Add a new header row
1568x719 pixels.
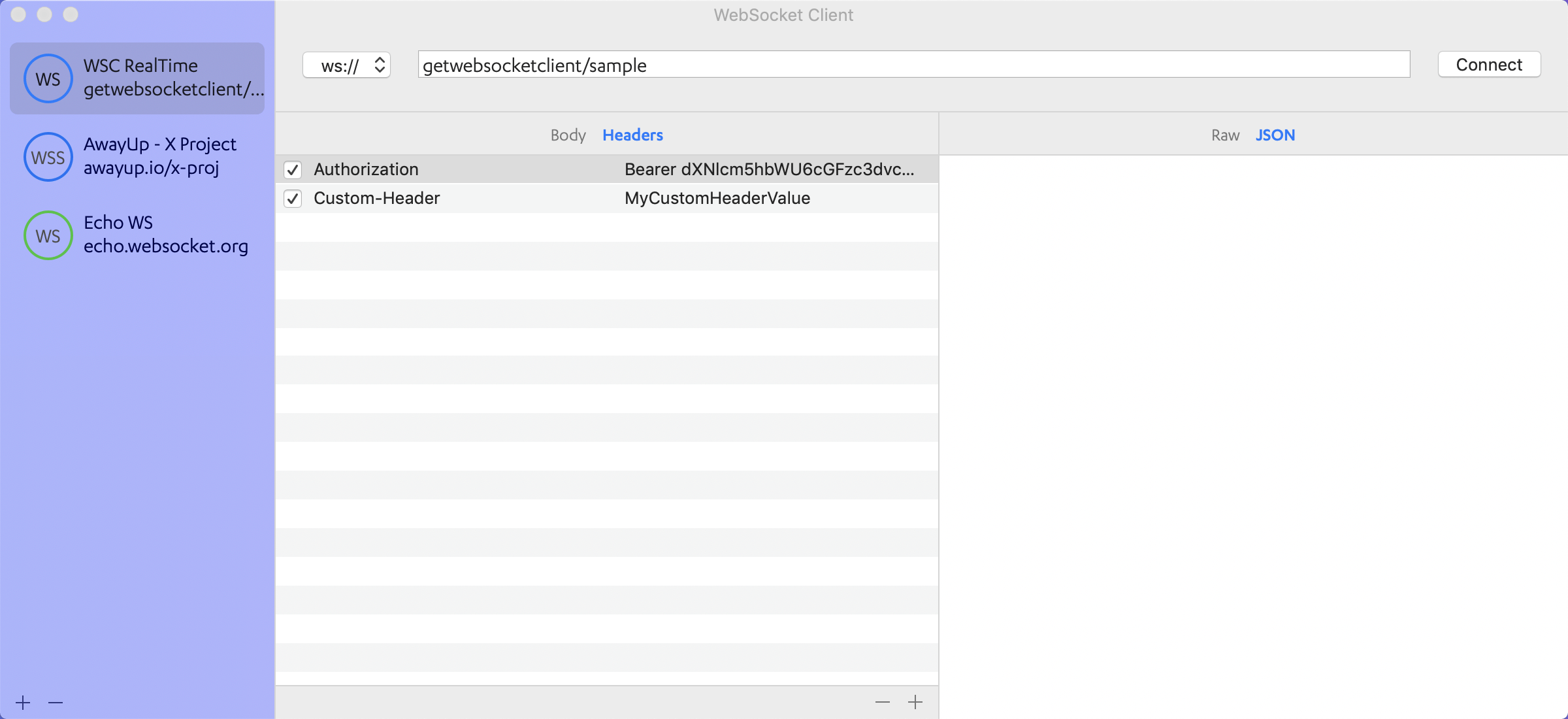pyautogui.click(x=915, y=701)
